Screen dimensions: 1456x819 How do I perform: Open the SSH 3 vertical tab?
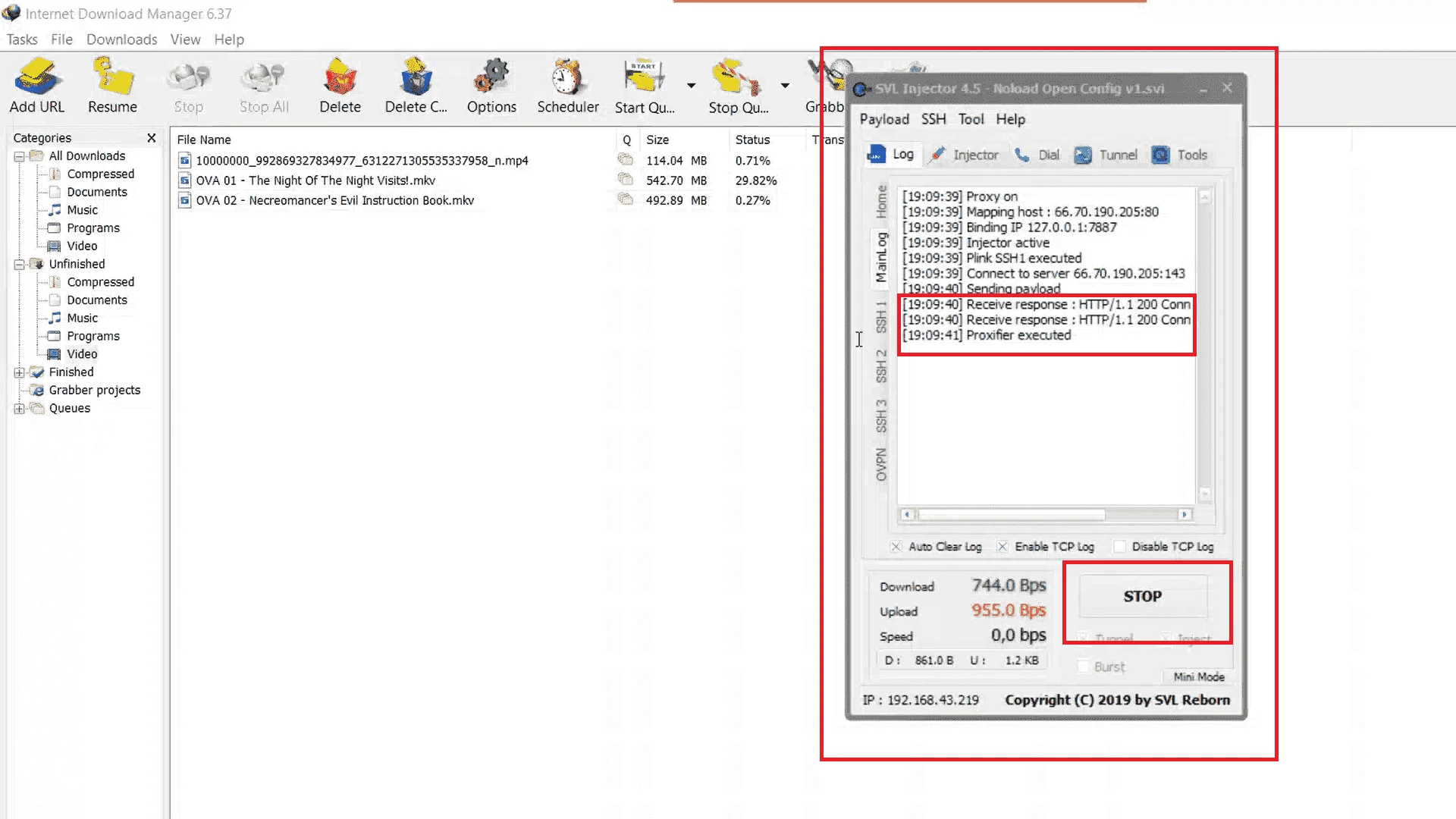click(881, 416)
